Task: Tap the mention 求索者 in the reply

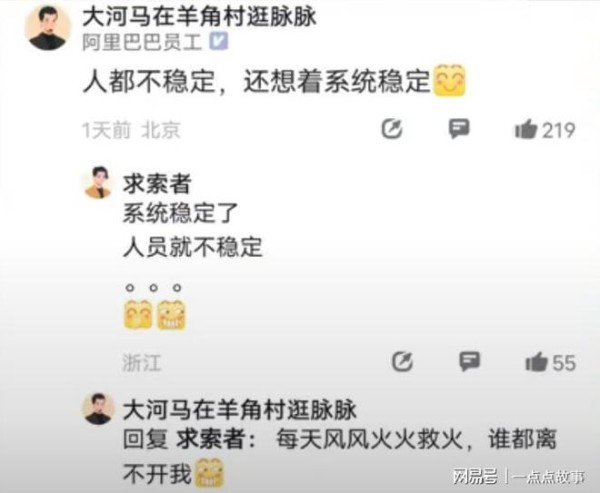Action: tap(209, 439)
